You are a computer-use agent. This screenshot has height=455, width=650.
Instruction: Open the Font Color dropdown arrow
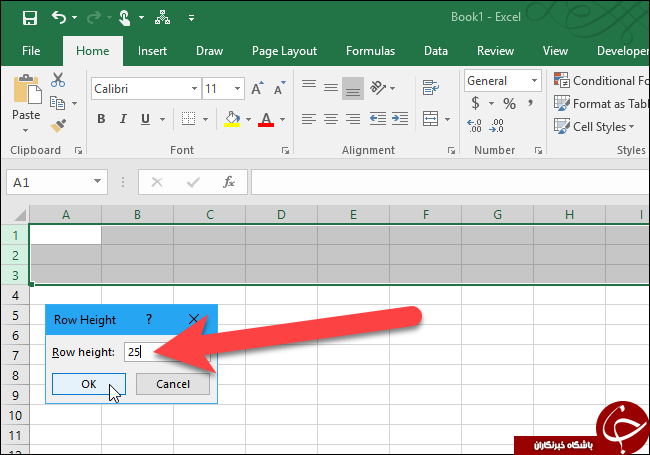(x=282, y=120)
